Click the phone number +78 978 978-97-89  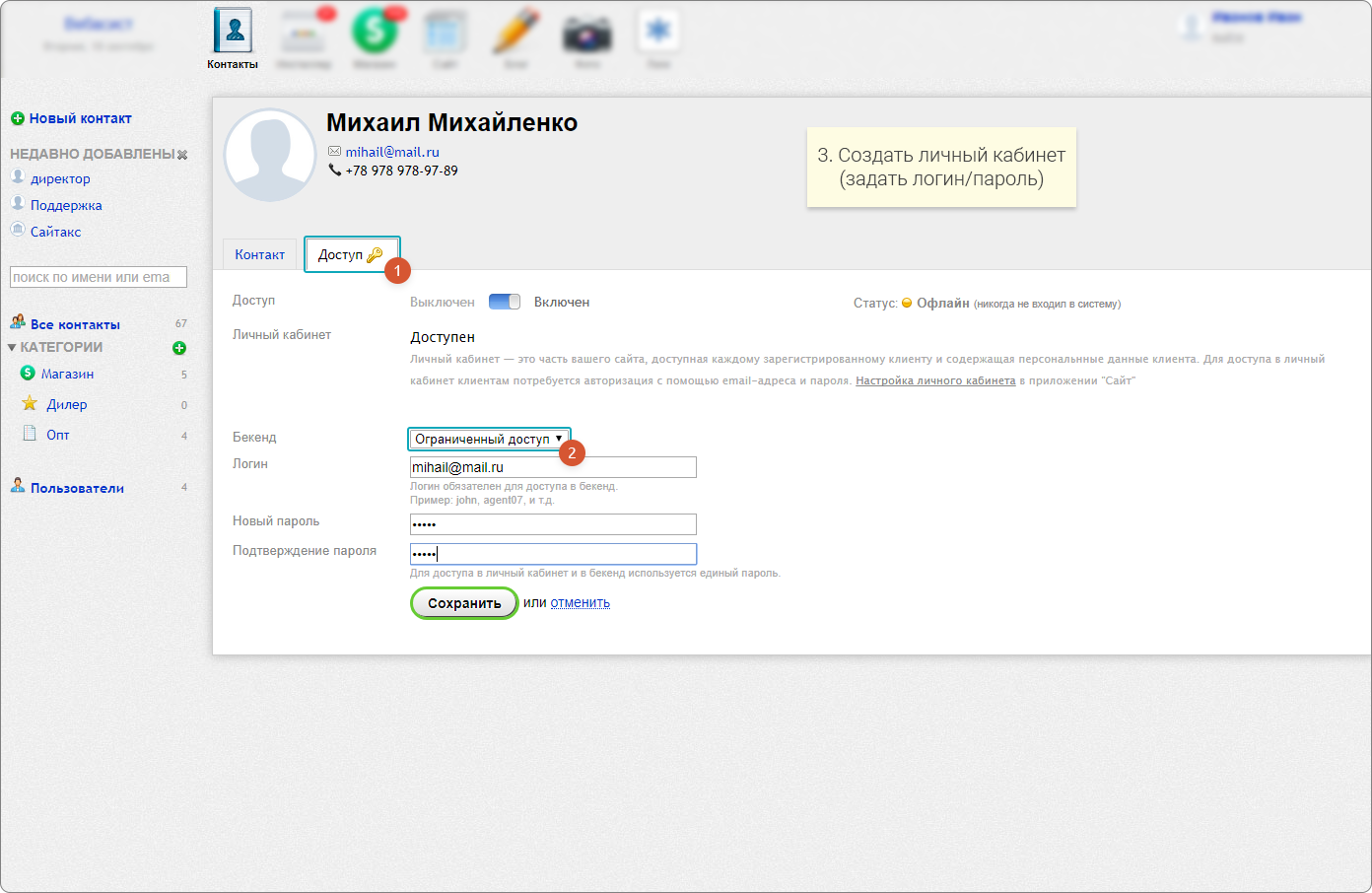click(x=401, y=171)
